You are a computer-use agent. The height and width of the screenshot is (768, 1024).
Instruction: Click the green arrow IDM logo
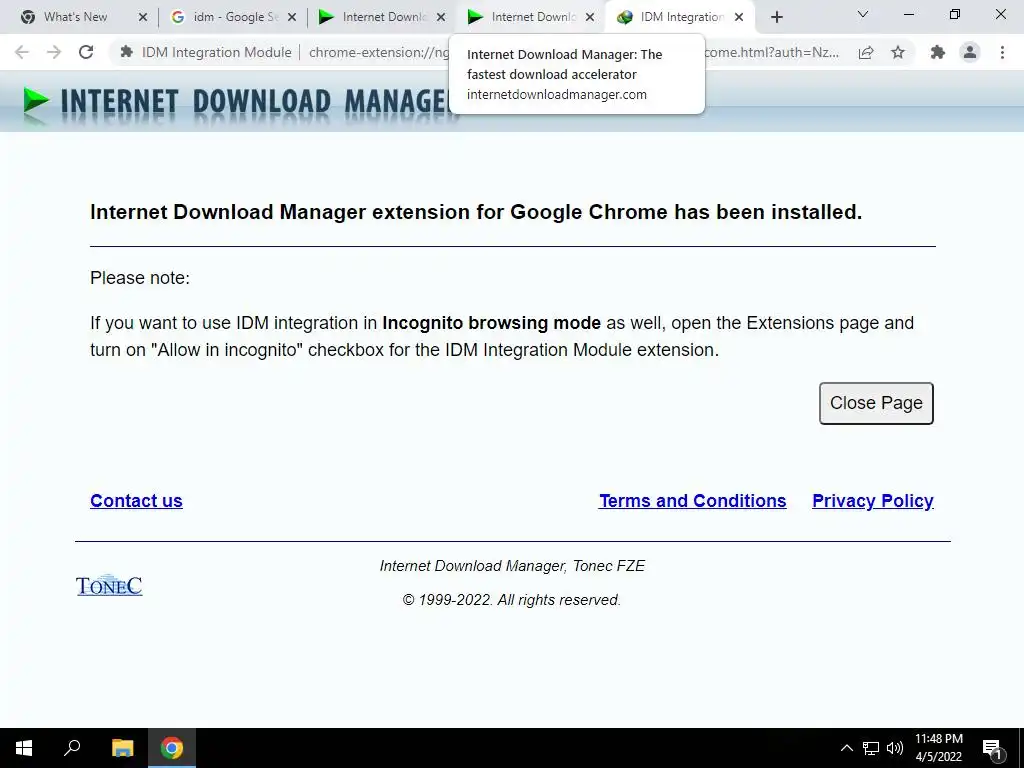coord(36,103)
